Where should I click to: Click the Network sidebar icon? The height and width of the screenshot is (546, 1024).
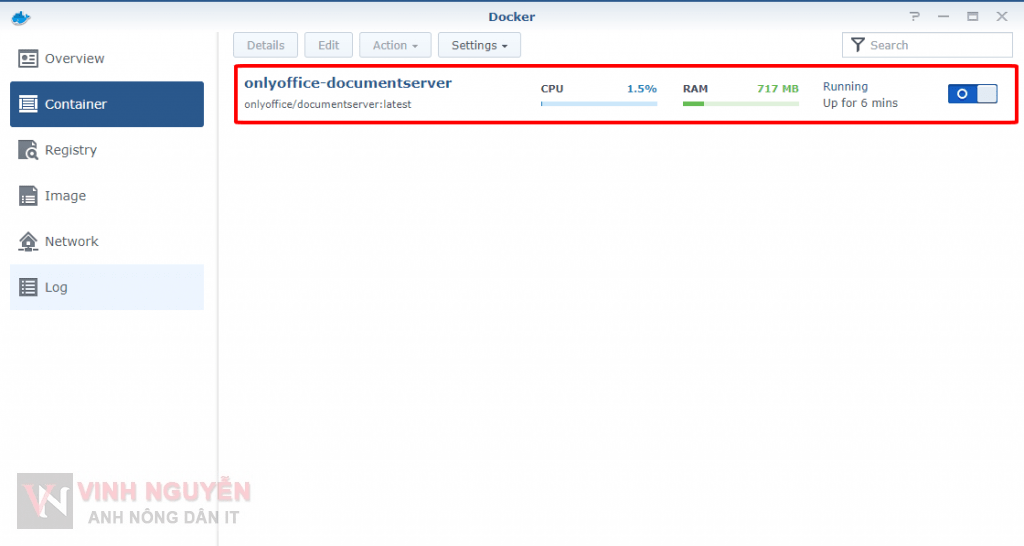coord(28,242)
